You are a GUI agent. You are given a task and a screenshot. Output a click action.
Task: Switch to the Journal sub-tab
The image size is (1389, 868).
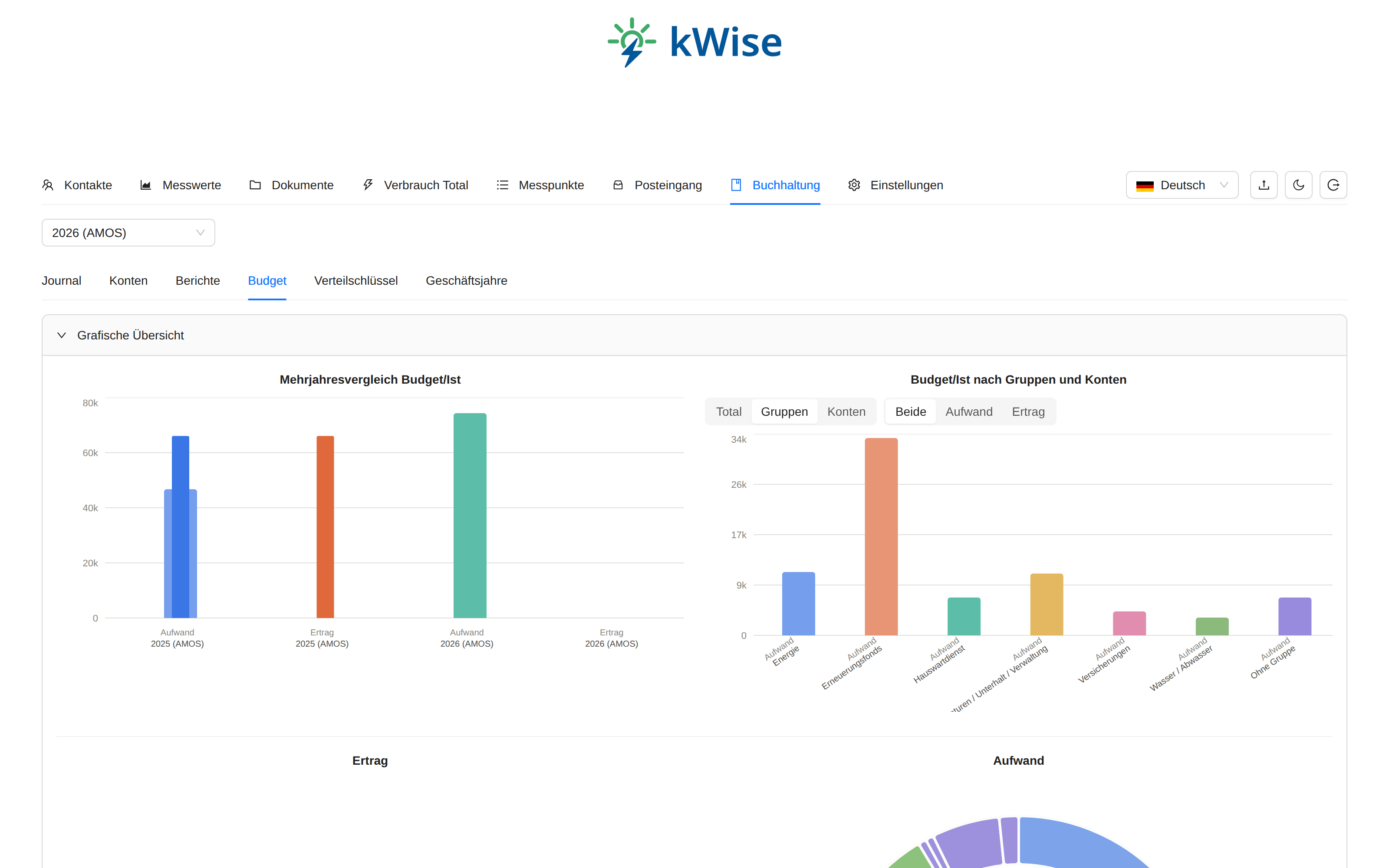click(x=61, y=281)
